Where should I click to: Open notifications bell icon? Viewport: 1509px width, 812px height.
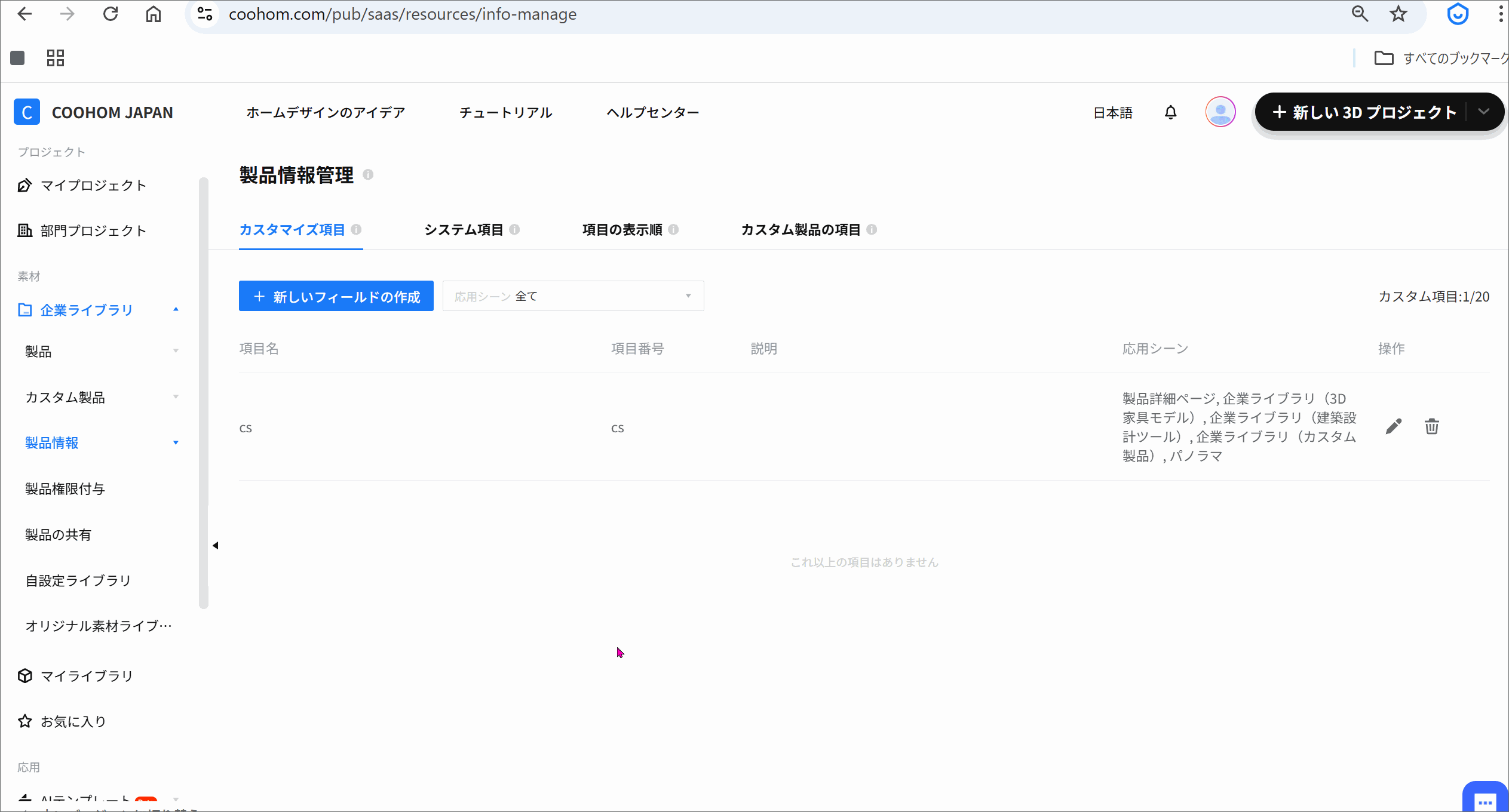tap(1171, 112)
